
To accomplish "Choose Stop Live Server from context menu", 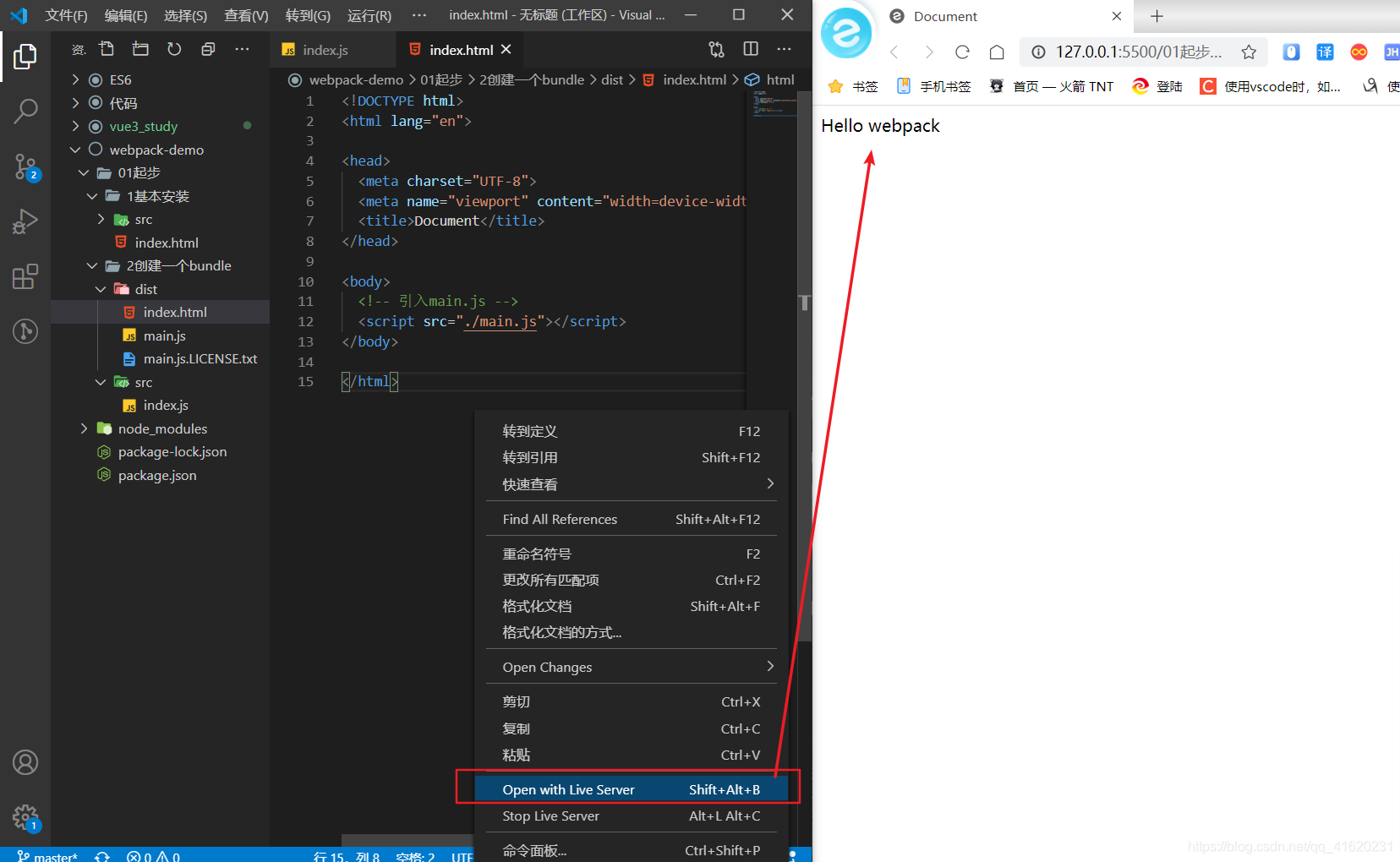I will (x=631, y=816).
